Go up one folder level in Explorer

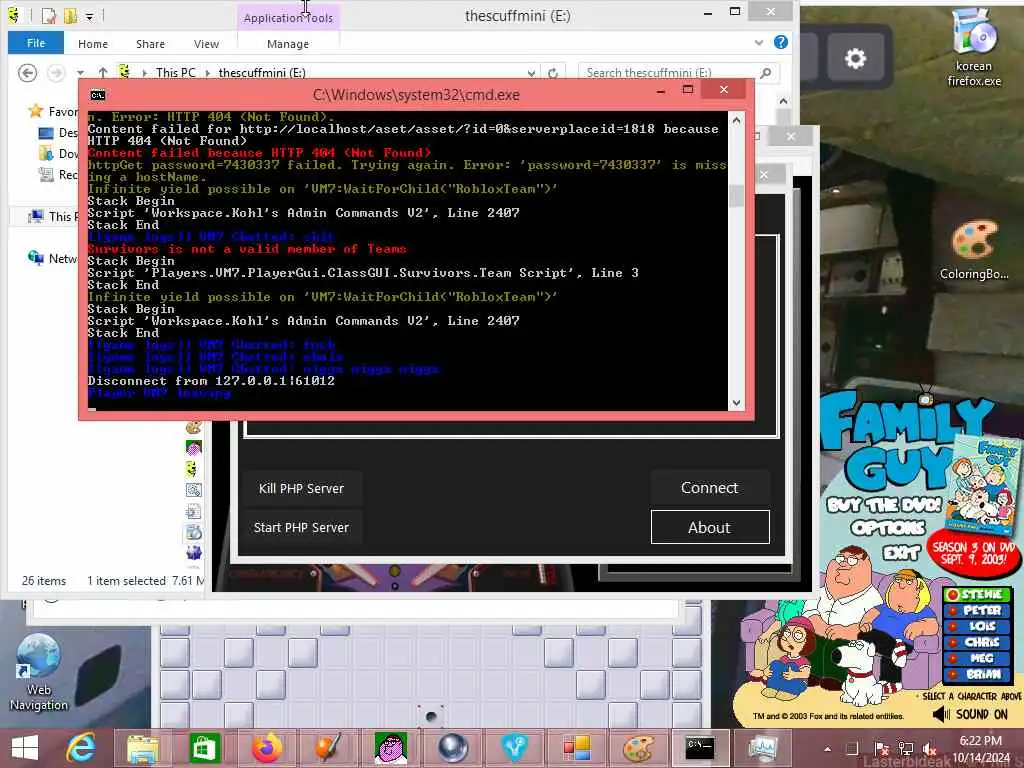103,72
